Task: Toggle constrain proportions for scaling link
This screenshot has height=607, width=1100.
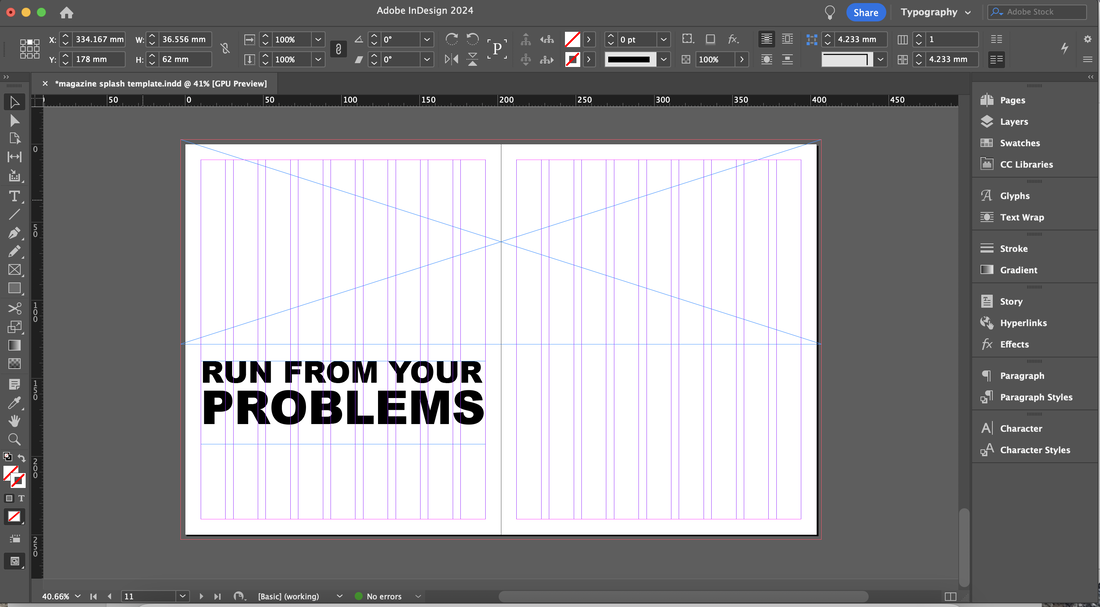Action: click(x=337, y=49)
